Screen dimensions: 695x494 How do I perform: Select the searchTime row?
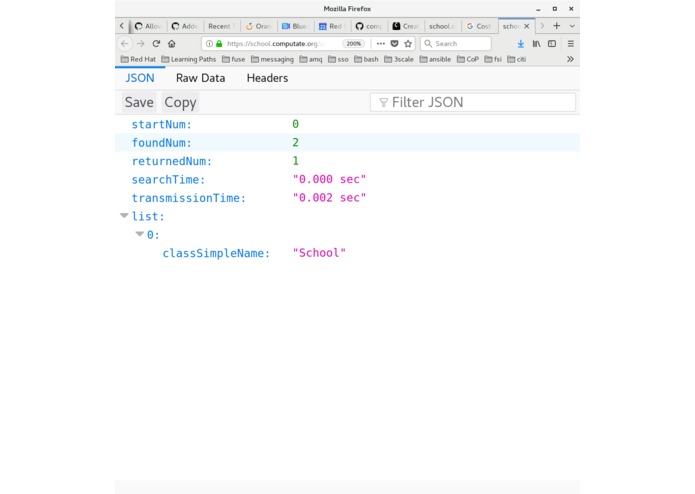[348, 179]
